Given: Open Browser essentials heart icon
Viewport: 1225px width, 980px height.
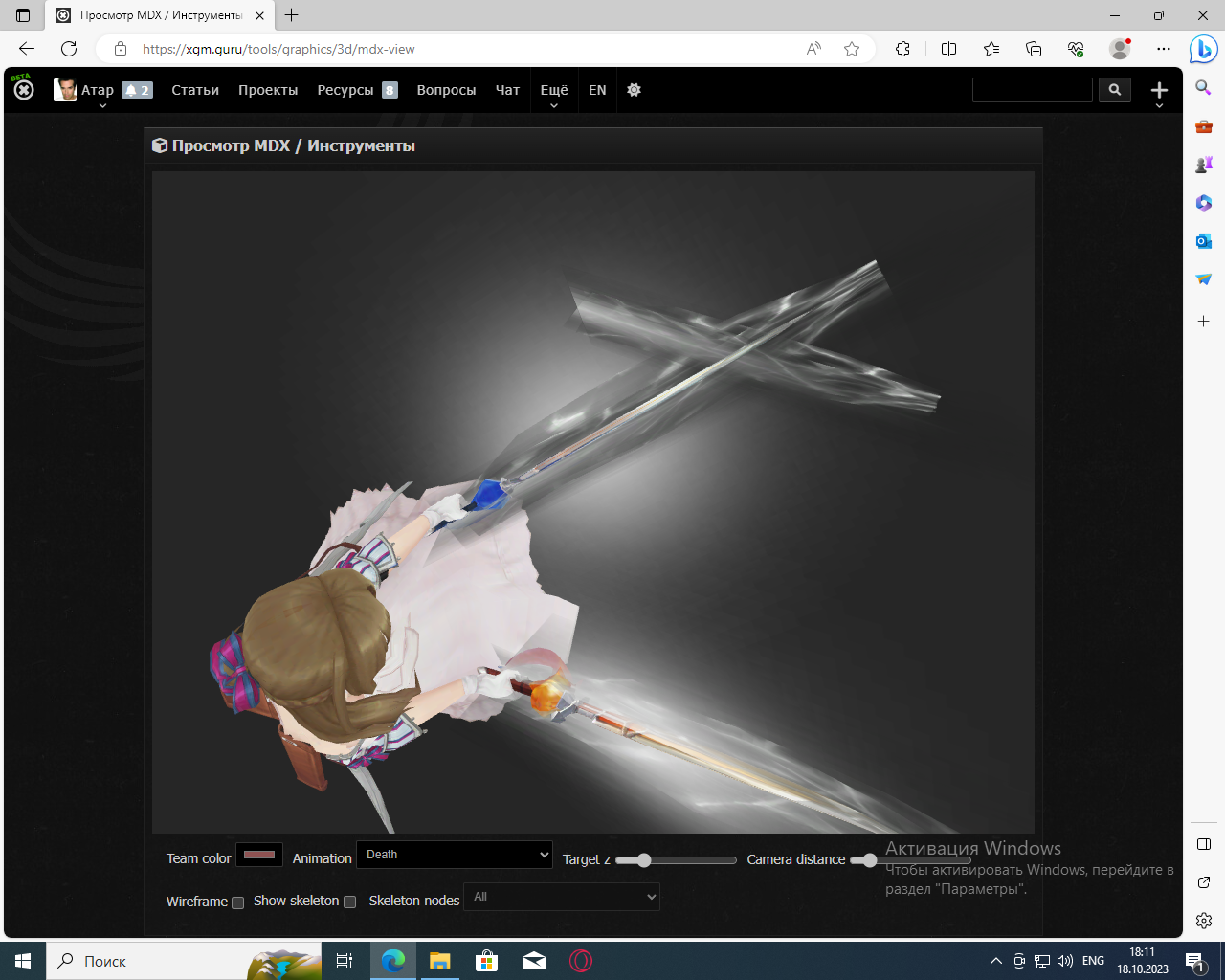Looking at the screenshot, I should (x=1076, y=49).
